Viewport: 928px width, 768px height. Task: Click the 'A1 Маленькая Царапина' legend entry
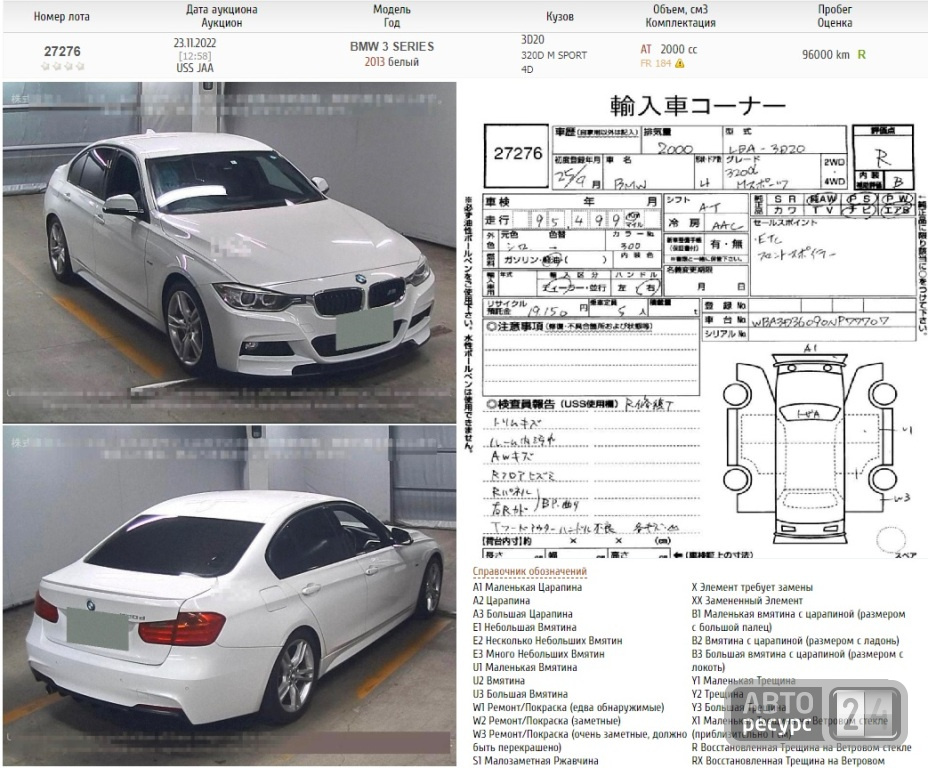tap(527, 587)
